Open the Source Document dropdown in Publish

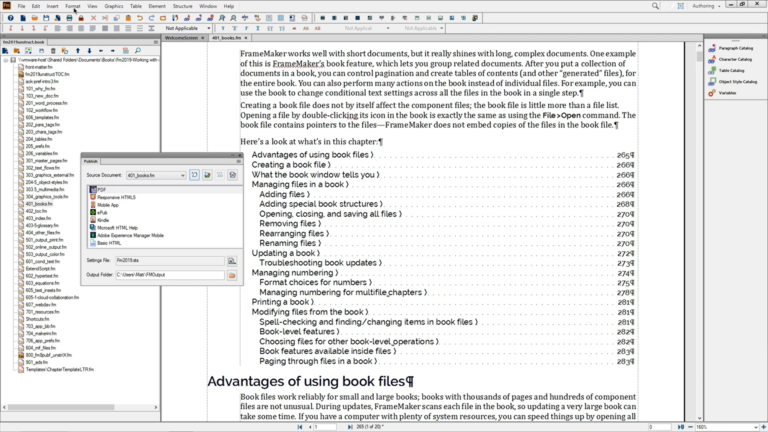pos(156,175)
